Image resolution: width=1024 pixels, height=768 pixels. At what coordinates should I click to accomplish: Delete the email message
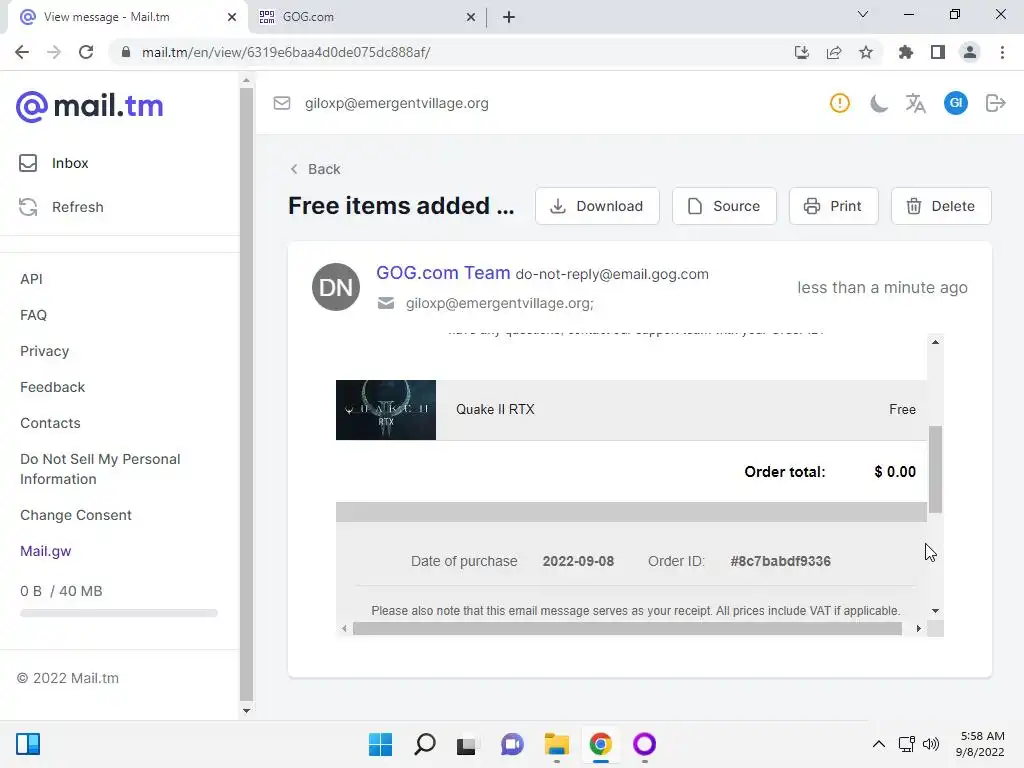point(941,206)
